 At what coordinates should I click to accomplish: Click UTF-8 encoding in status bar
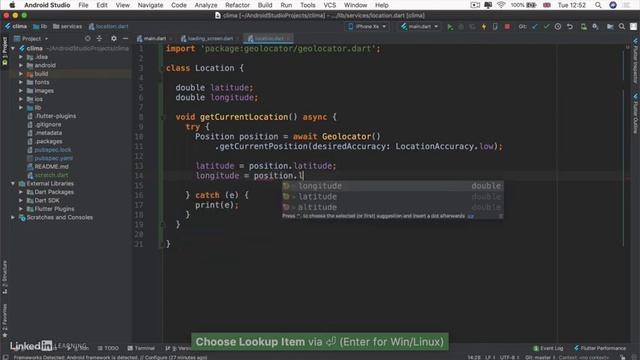pyautogui.click(x=510, y=357)
